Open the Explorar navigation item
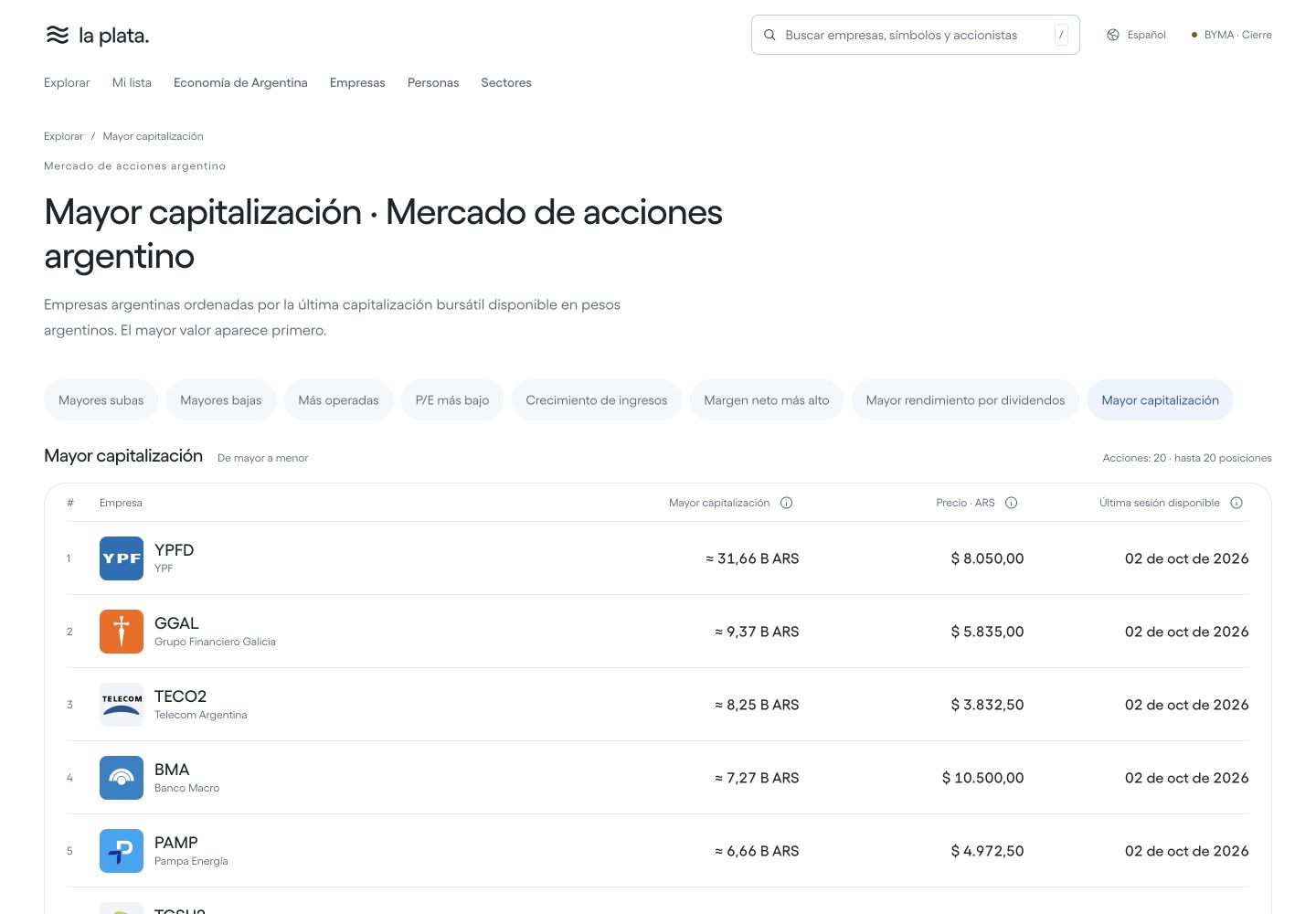 pyautogui.click(x=67, y=82)
